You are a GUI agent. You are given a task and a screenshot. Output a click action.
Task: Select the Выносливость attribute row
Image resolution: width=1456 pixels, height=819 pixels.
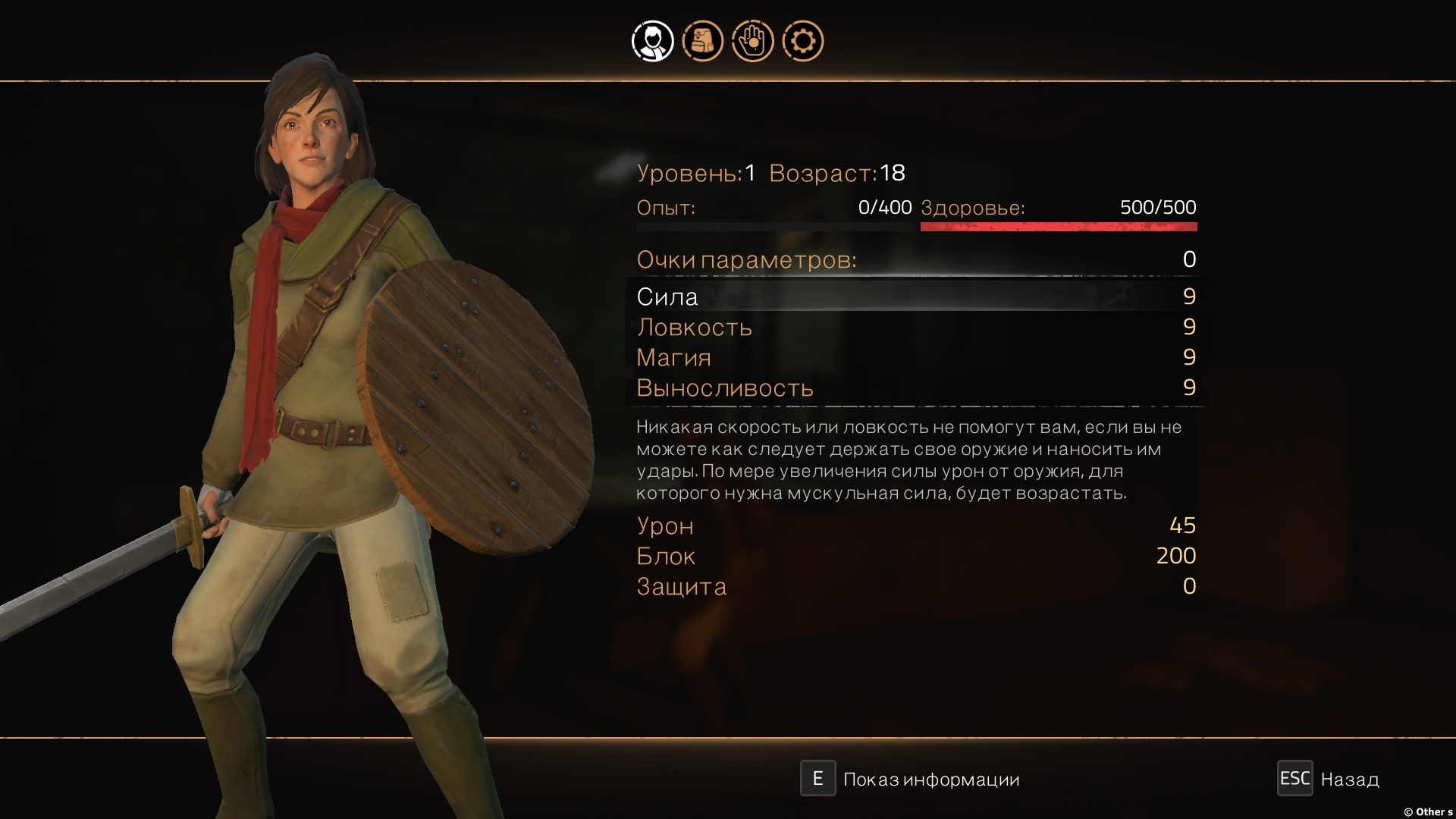[x=916, y=388]
